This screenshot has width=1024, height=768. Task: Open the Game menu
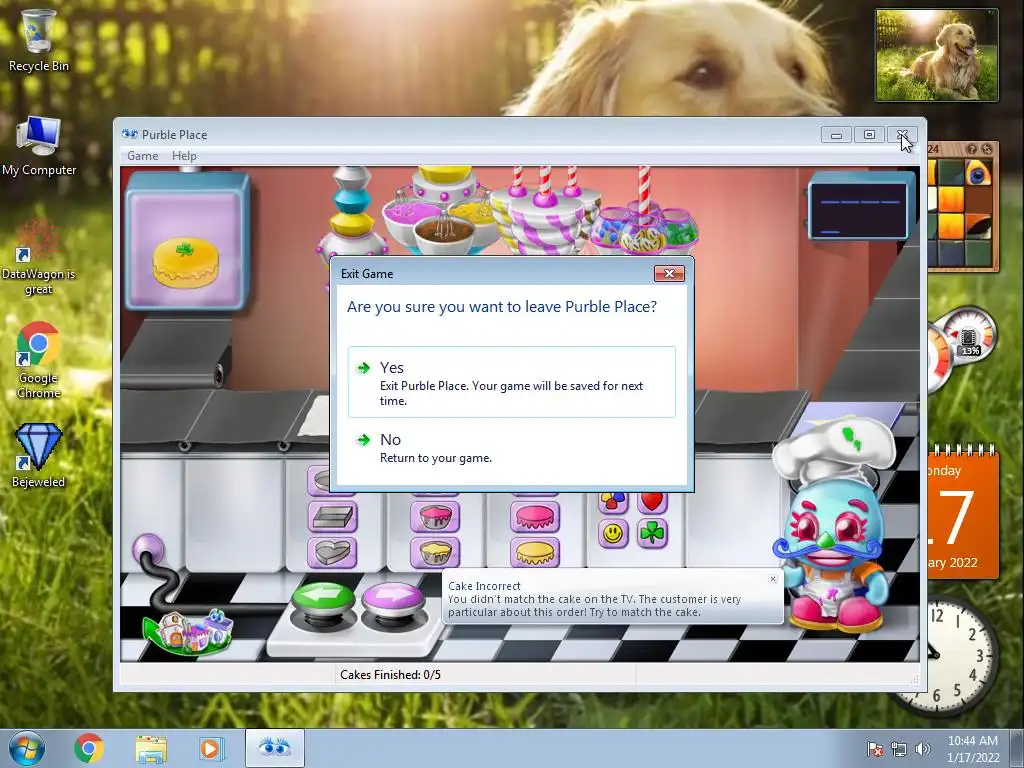point(142,155)
